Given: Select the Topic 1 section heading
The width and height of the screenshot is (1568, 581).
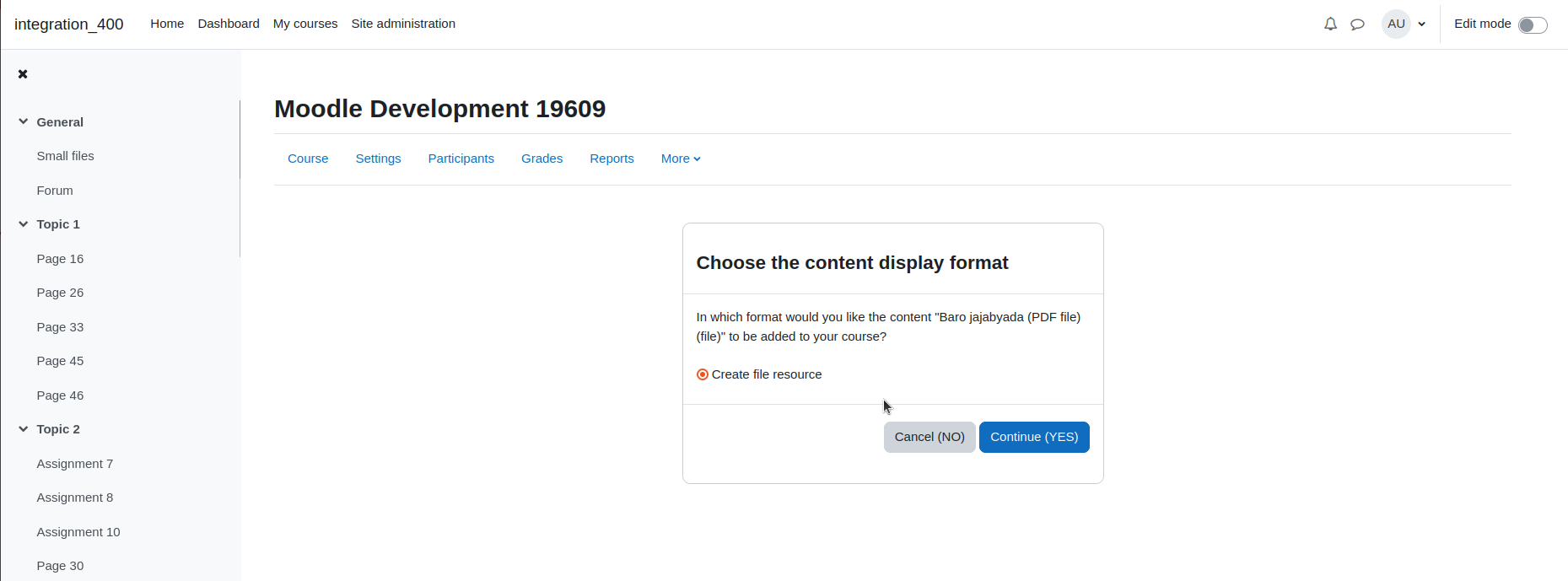Looking at the screenshot, I should [x=58, y=224].
